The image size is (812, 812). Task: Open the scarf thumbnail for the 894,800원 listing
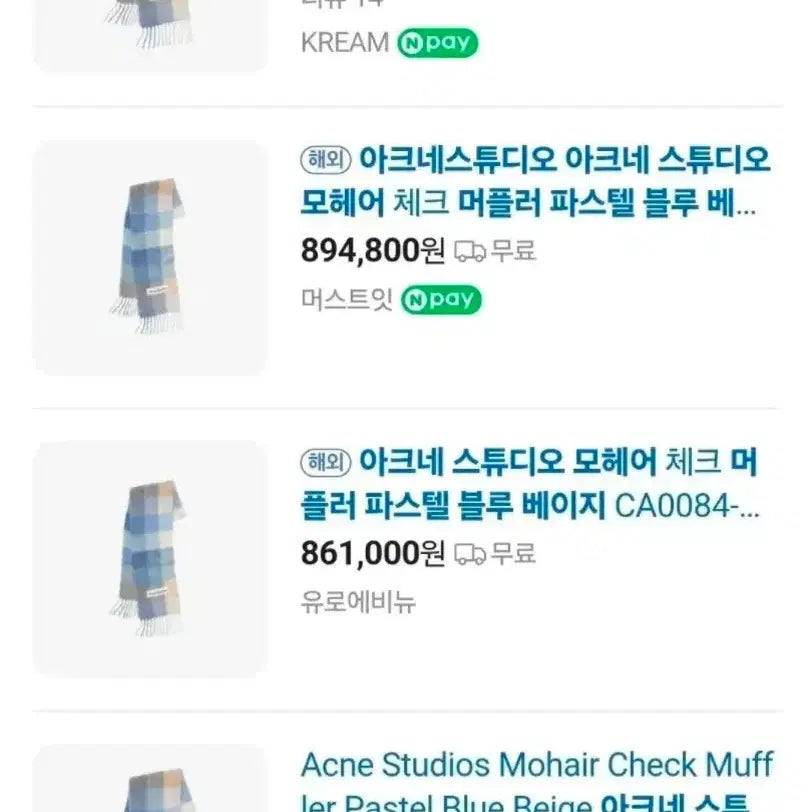151,257
